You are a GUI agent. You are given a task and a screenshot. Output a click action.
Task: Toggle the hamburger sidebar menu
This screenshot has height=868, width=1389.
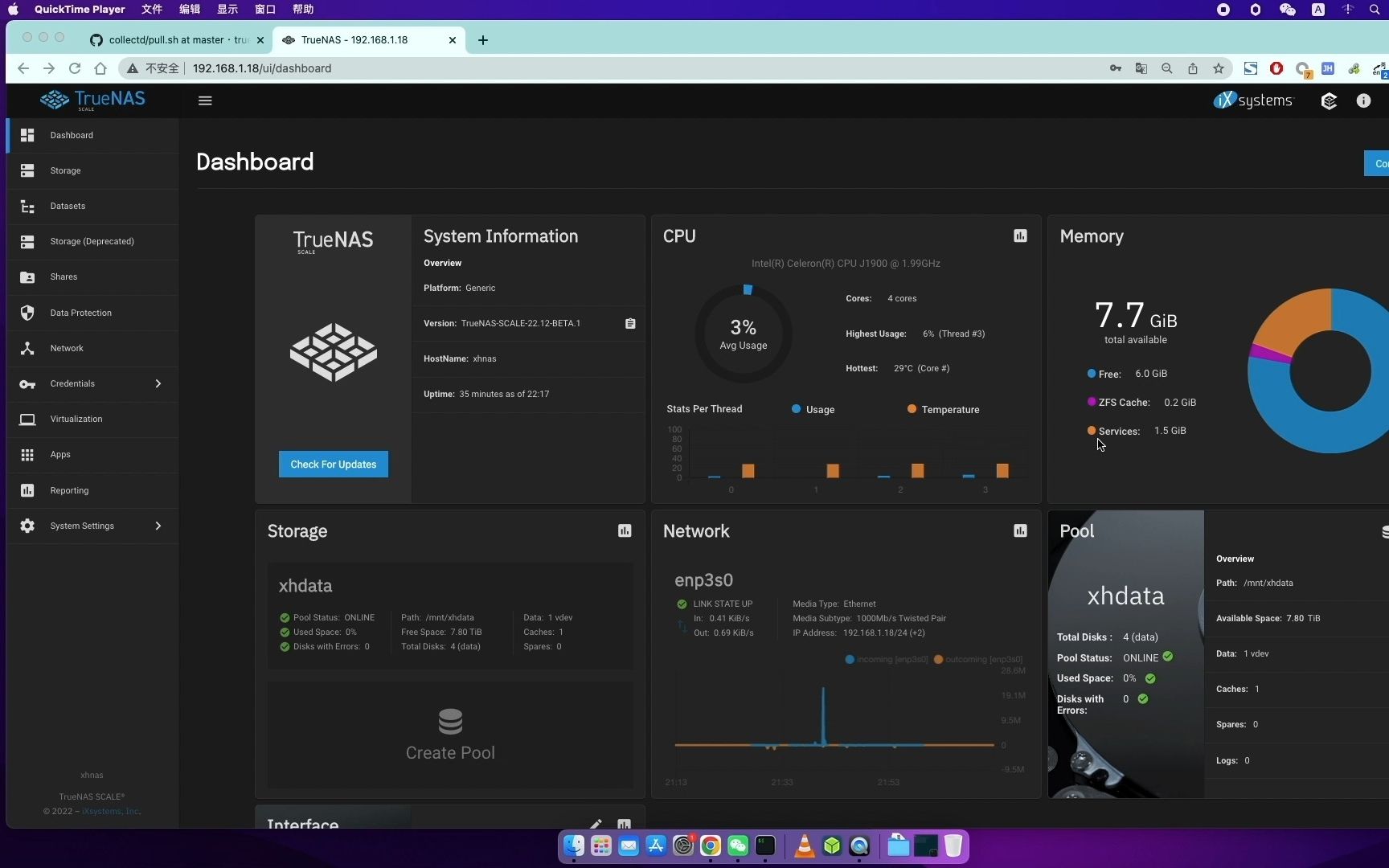[205, 100]
